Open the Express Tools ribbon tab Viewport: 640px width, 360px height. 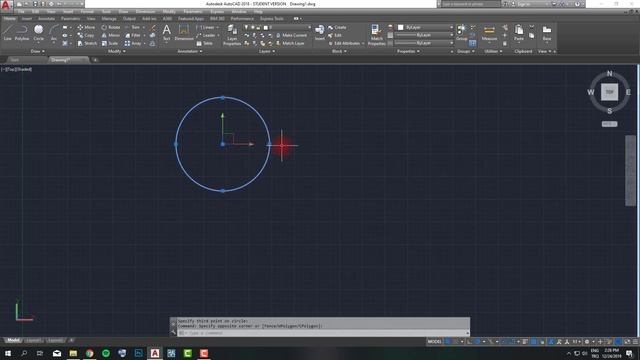point(271,19)
